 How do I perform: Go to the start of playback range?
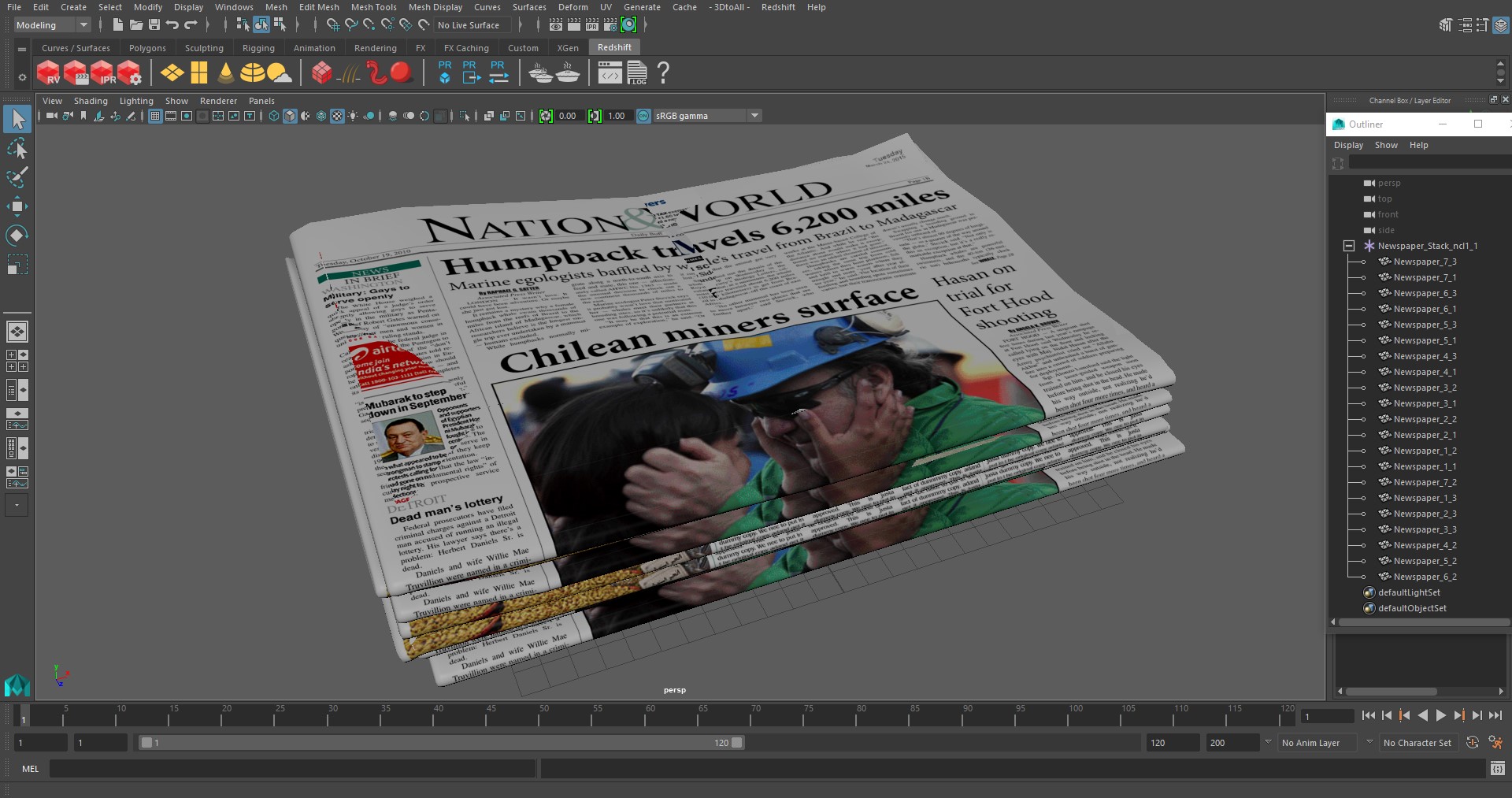1368,715
